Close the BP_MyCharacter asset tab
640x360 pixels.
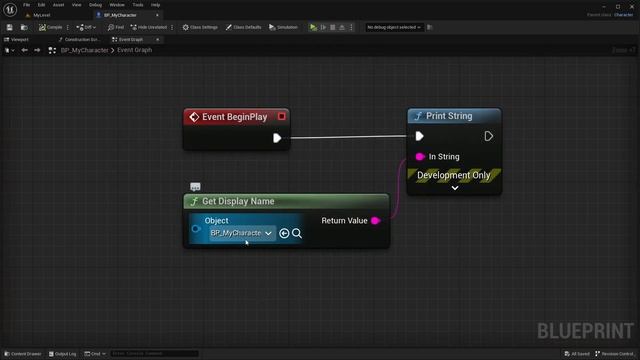157,15
